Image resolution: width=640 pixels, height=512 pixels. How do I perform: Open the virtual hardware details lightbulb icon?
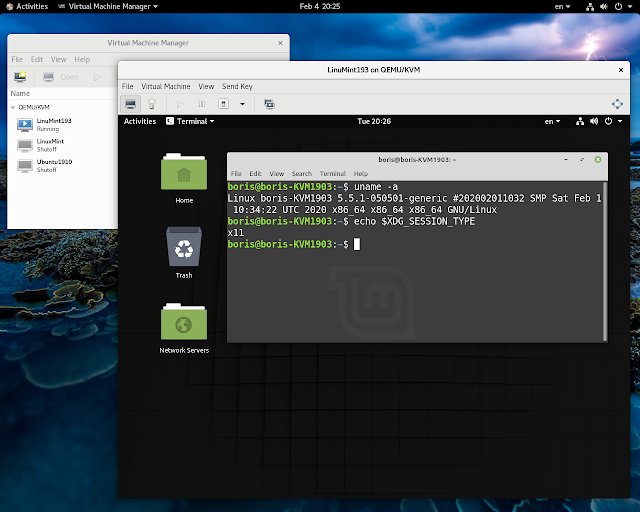pyautogui.click(x=151, y=104)
